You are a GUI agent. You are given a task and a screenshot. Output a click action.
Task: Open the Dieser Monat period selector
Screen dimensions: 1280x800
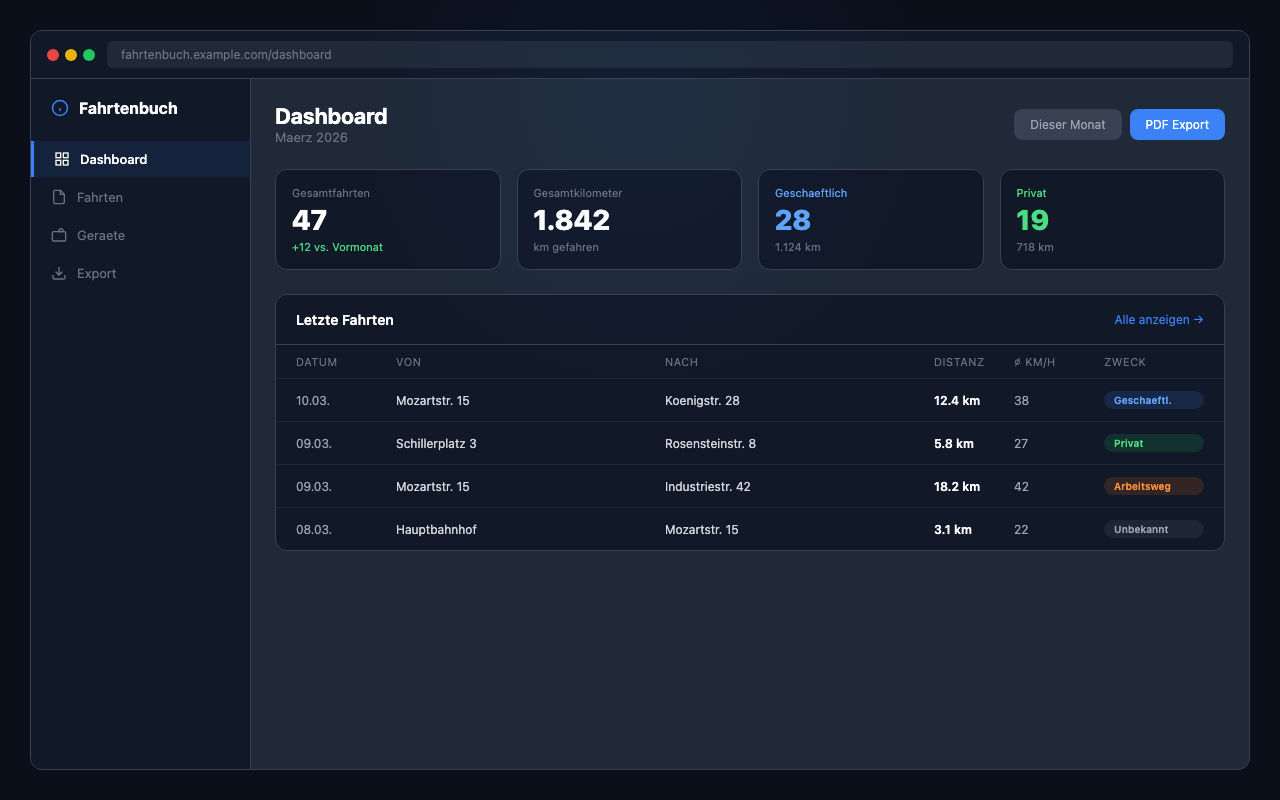pyautogui.click(x=1067, y=125)
